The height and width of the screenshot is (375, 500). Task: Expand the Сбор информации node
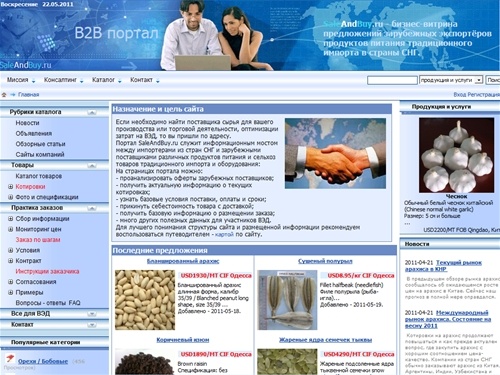(10, 219)
